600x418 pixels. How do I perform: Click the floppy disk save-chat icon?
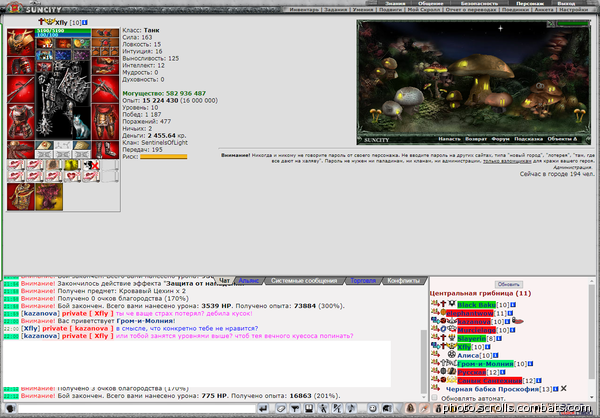point(309,408)
